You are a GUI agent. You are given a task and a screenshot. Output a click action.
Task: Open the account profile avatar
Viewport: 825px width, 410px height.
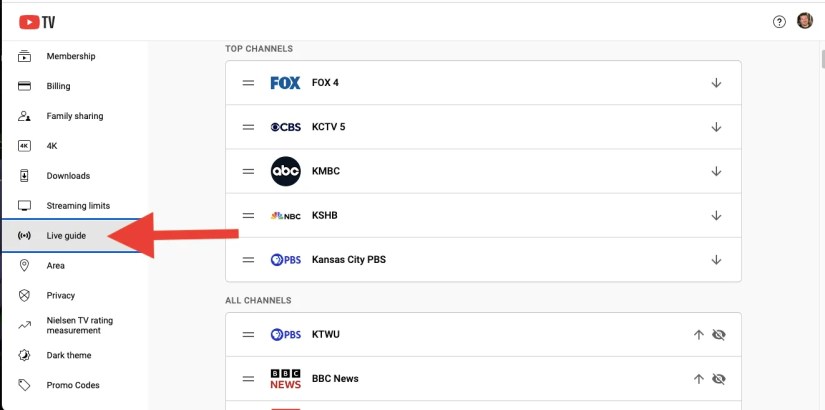click(x=804, y=21)
